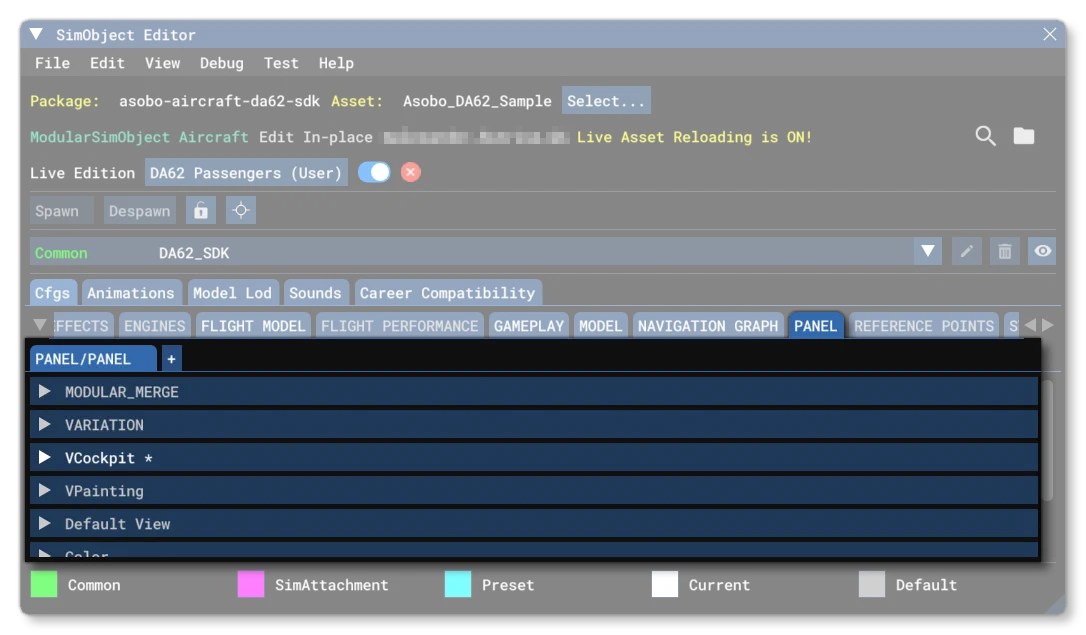Close the SimObject Editor window
This screenshot has height=635, width=1086.
click(x=1049, y=34)
